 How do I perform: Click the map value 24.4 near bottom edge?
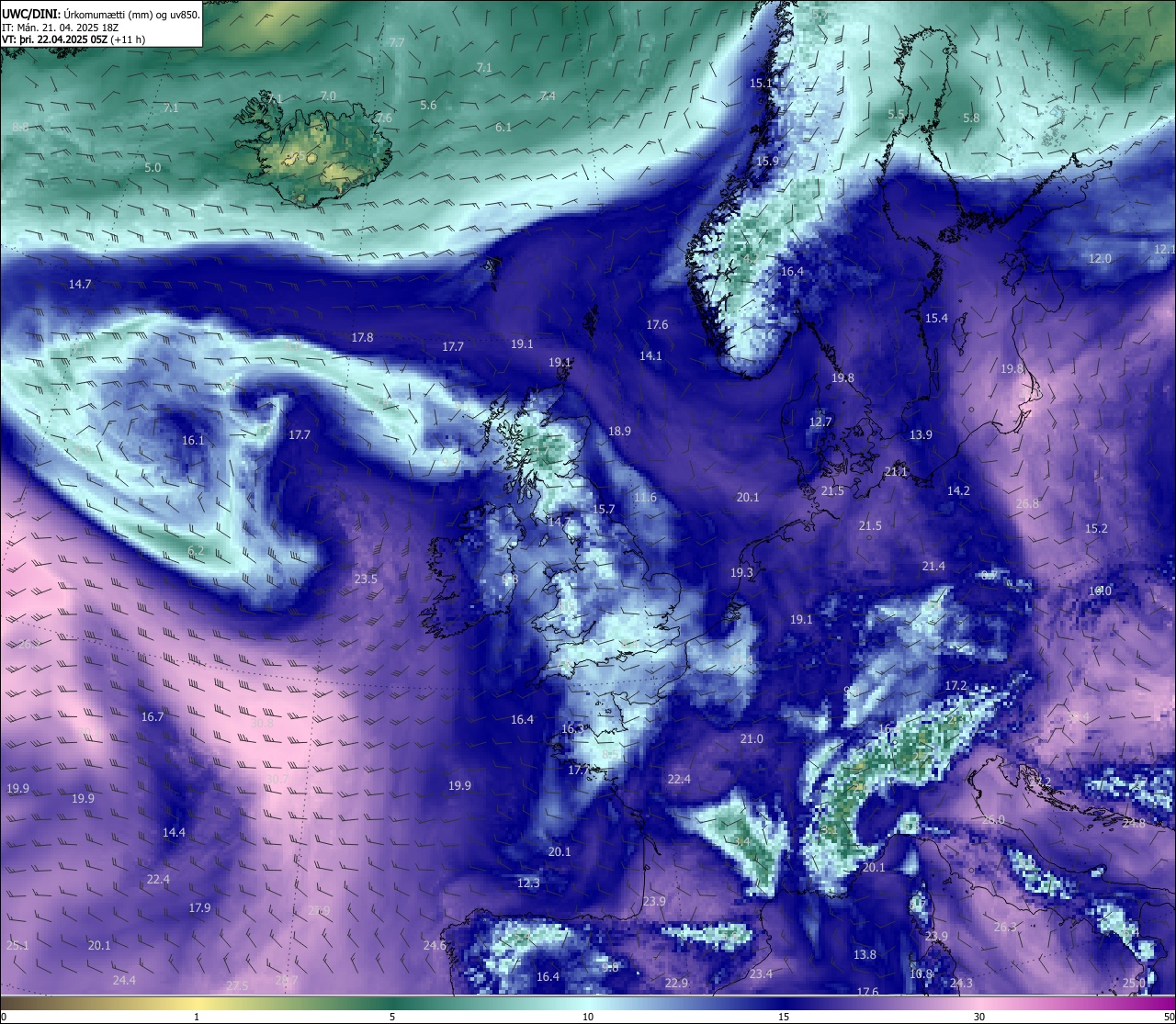(x=124, y=980)
